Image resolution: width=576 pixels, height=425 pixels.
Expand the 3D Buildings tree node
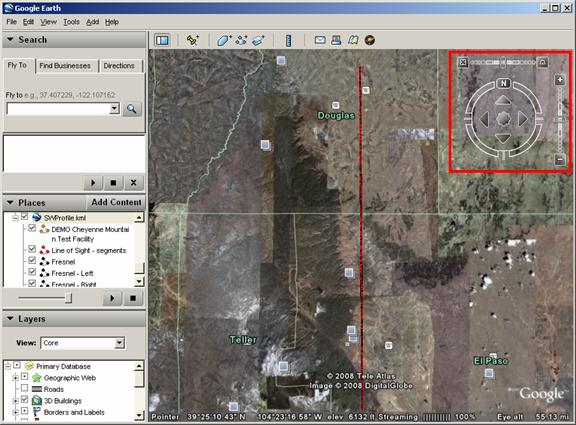[x=15, y=400]
